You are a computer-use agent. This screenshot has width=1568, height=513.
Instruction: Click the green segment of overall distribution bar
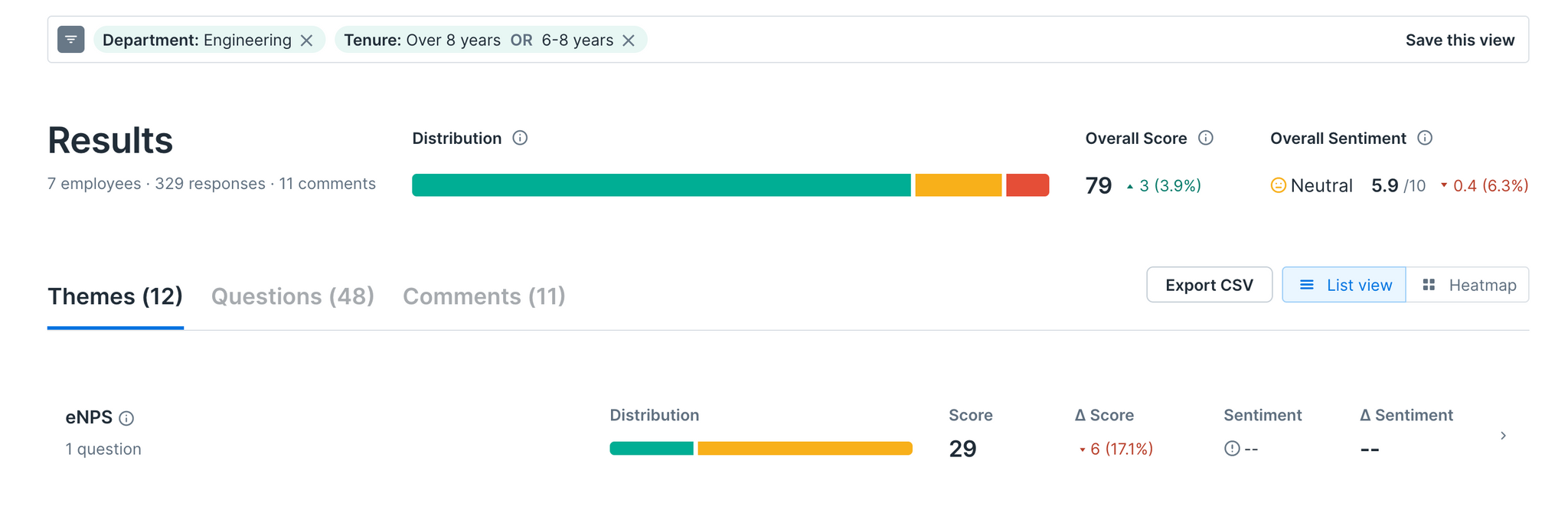point(661,185)
